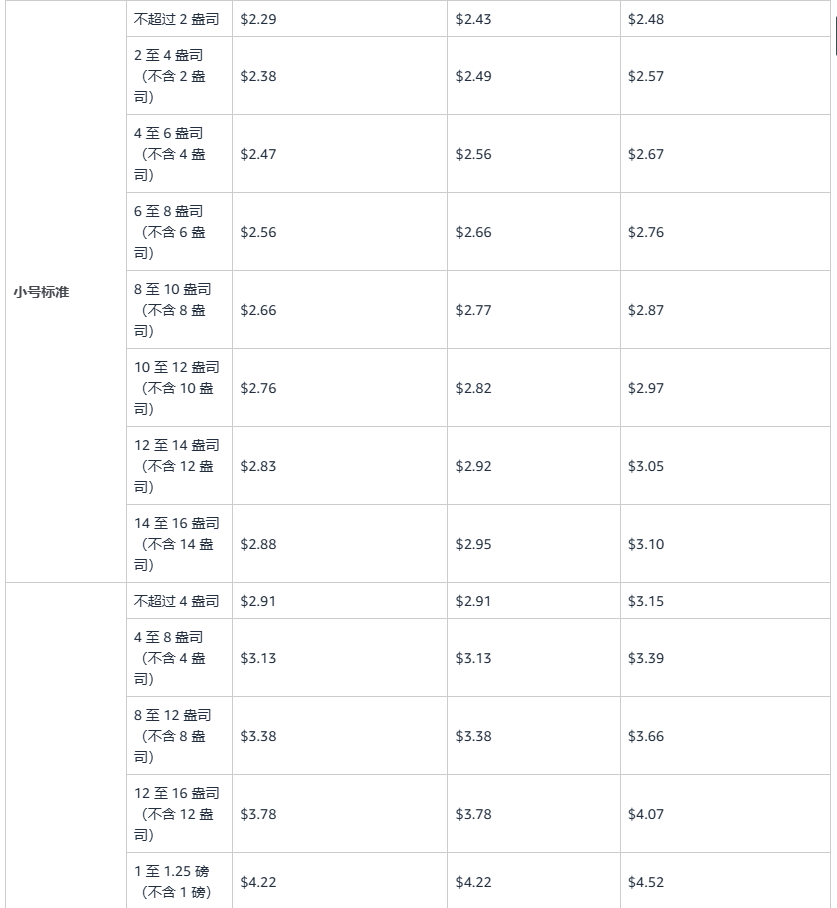837x908 pixels.
Task: Select the 1 至 1.25 磅 weight row label
Action: 172,881
